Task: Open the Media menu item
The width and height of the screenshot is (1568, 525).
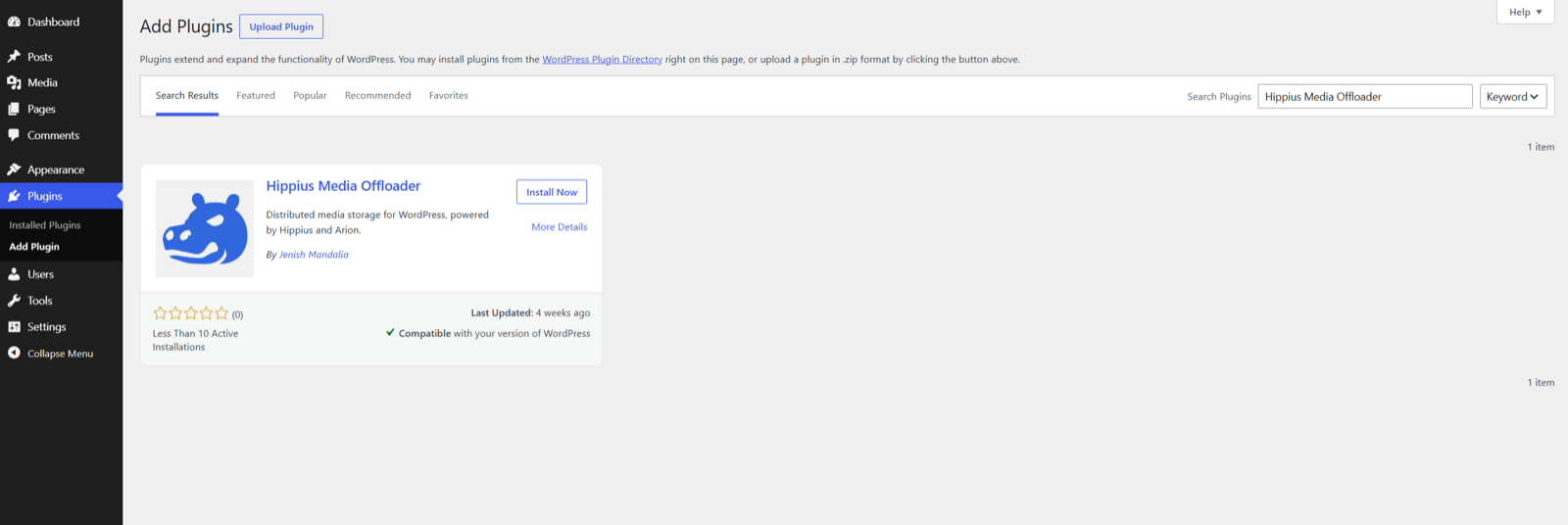Action: [61, 83]
